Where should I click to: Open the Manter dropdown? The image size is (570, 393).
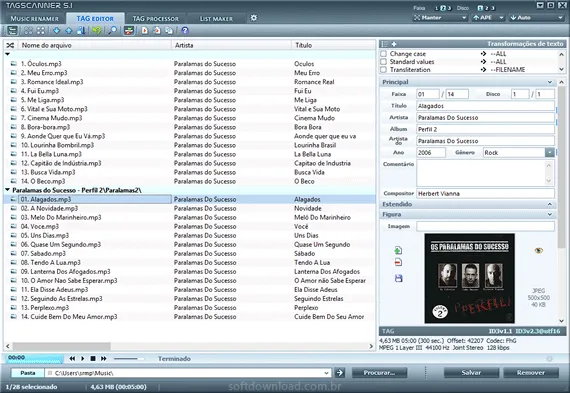click(x=440, y=17)
